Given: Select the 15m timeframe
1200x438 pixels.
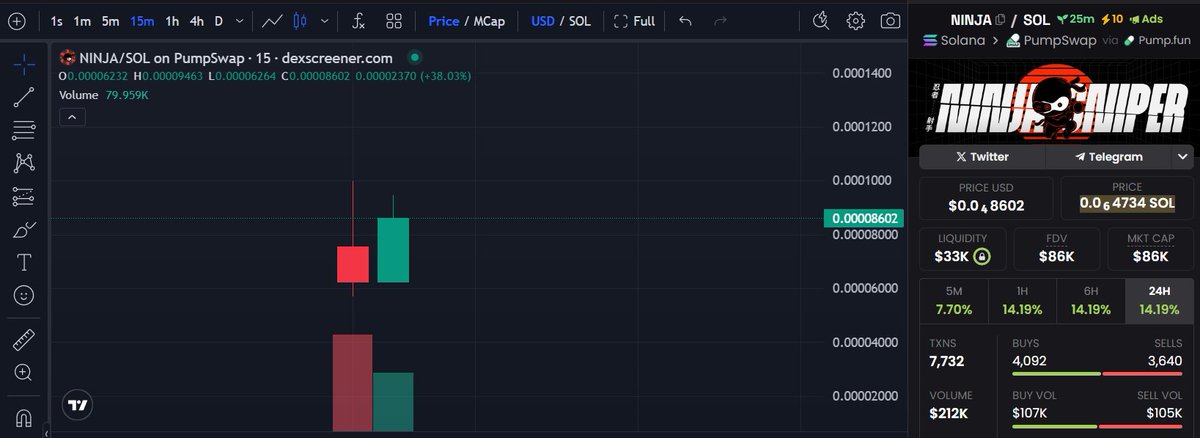Looking at the screenshot, I should (x=142, y=20).
